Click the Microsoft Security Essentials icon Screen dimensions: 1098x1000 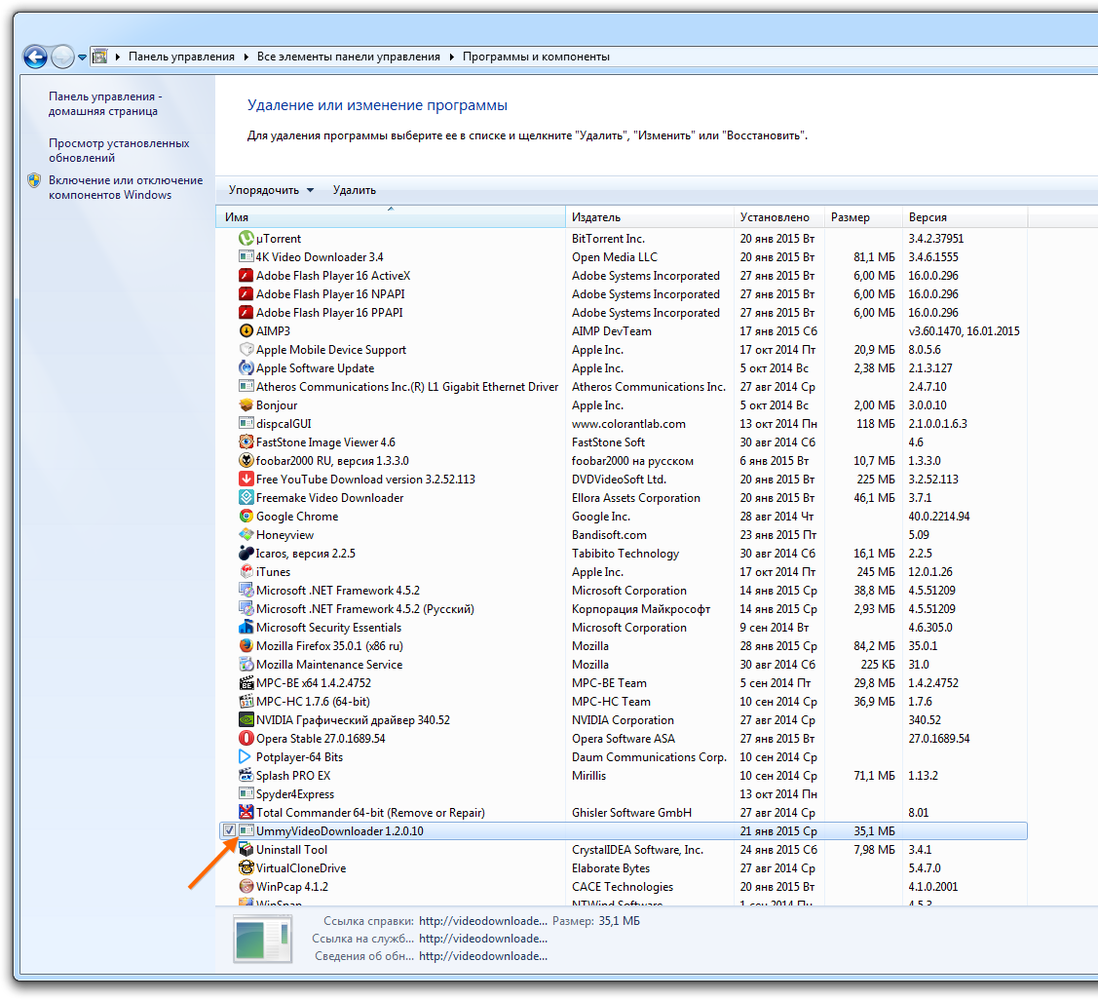[246, 627]
